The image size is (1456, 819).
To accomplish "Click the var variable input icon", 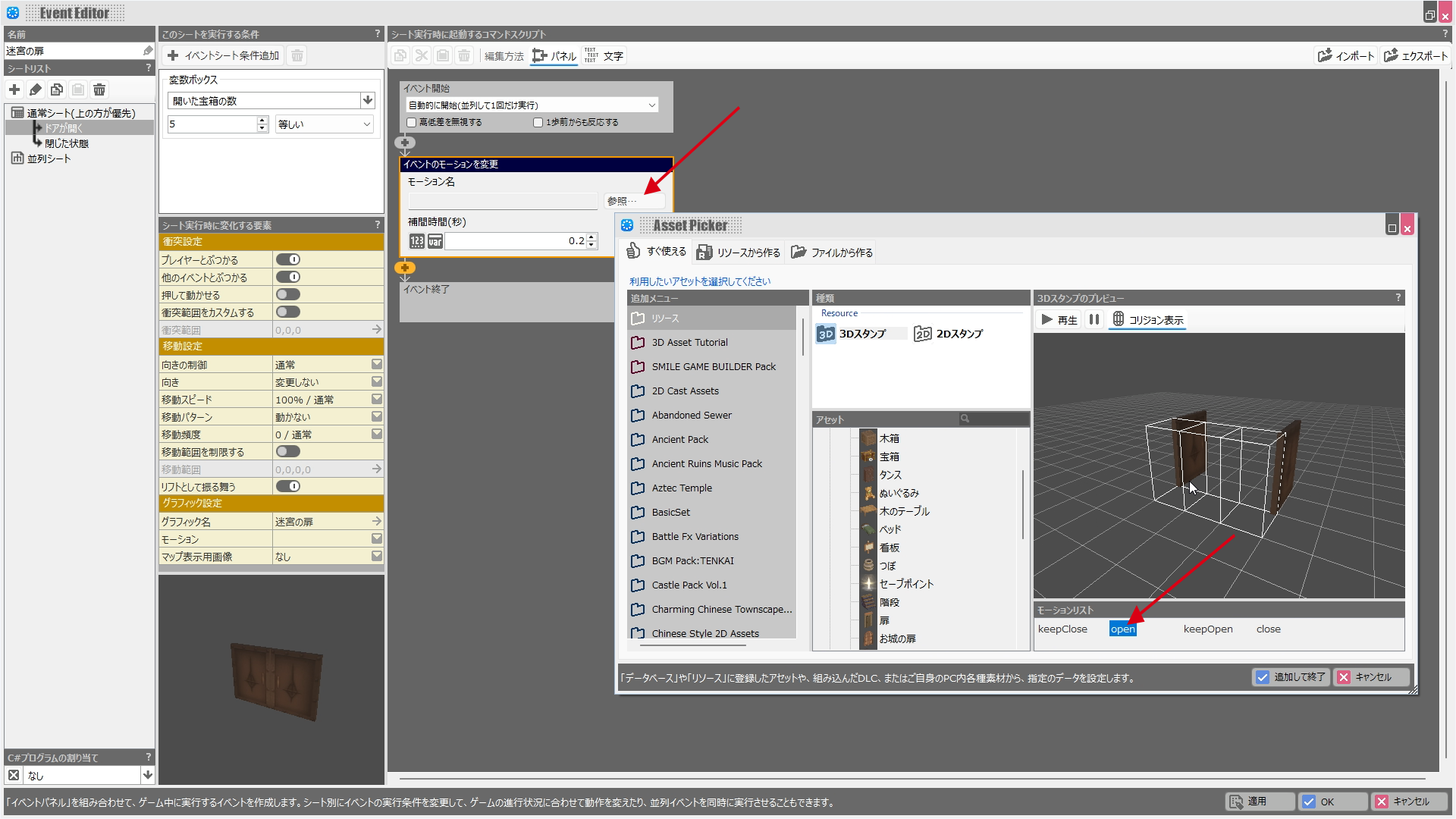I will tap(435, 241).
